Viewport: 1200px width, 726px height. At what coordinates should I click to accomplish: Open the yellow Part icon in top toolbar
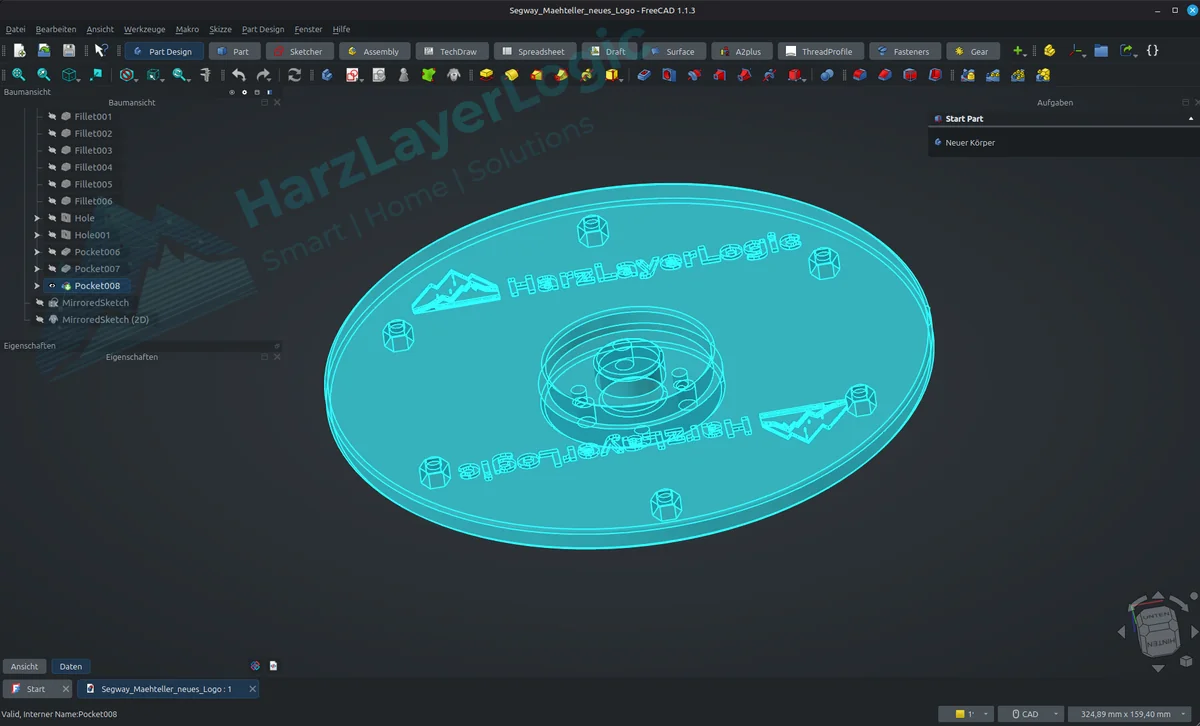(1049, 51)
